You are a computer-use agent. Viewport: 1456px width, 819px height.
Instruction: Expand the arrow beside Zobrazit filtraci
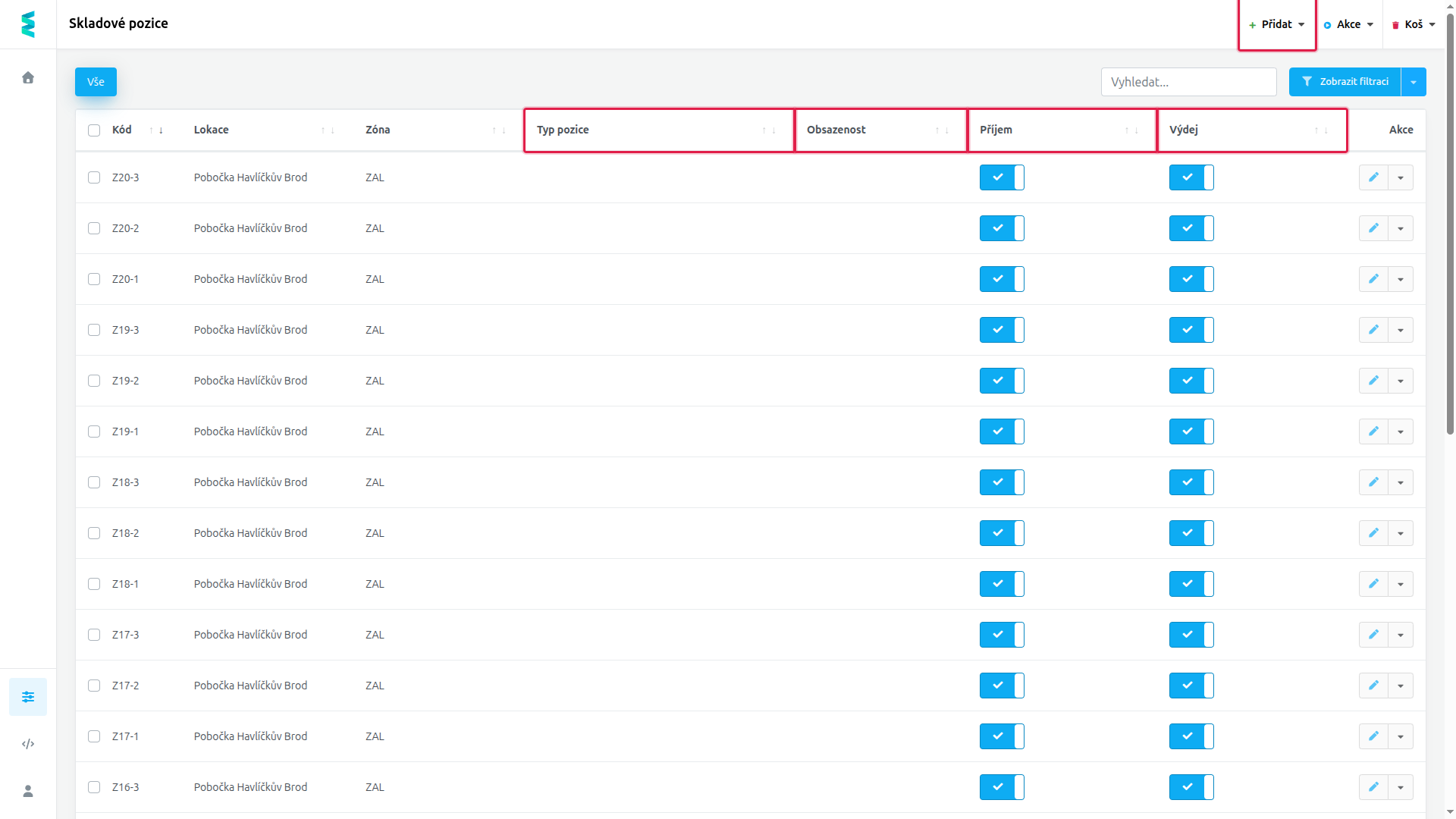[1414, 82]
